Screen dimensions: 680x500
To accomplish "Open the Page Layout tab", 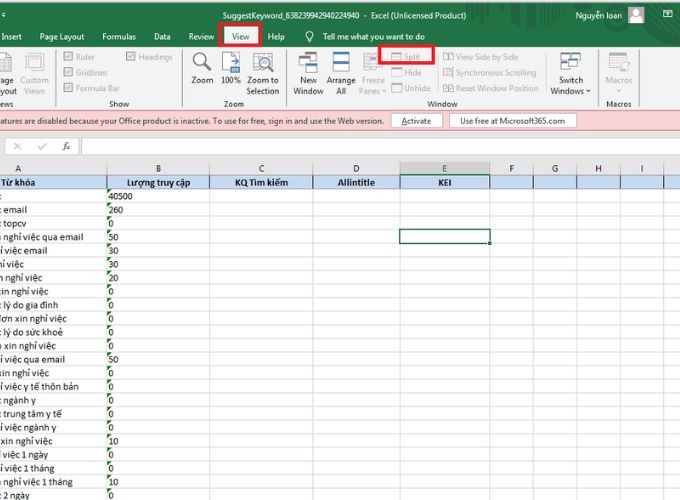I will coord(62,36).
